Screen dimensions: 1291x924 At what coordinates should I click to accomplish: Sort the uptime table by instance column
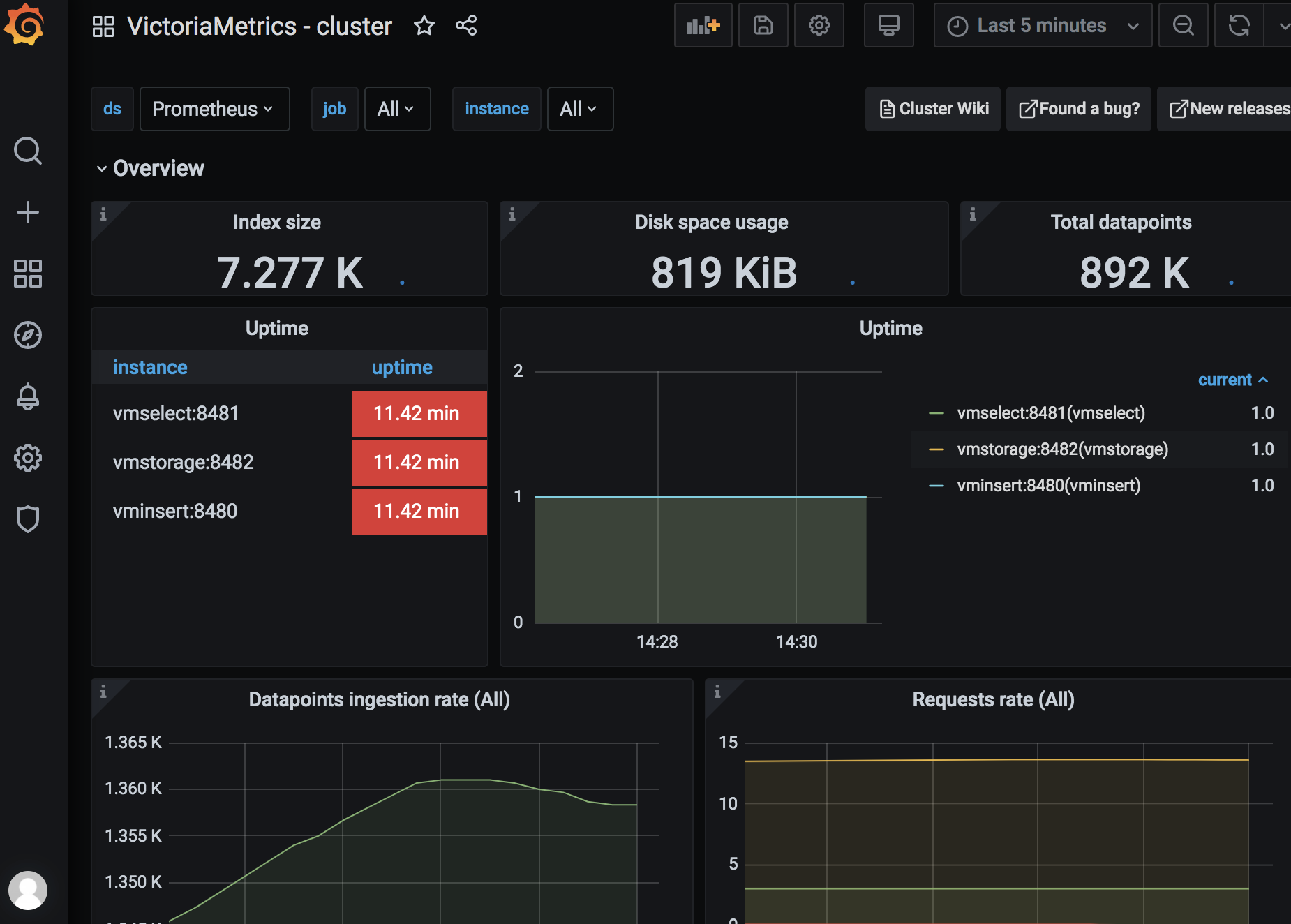coord(150,367)
